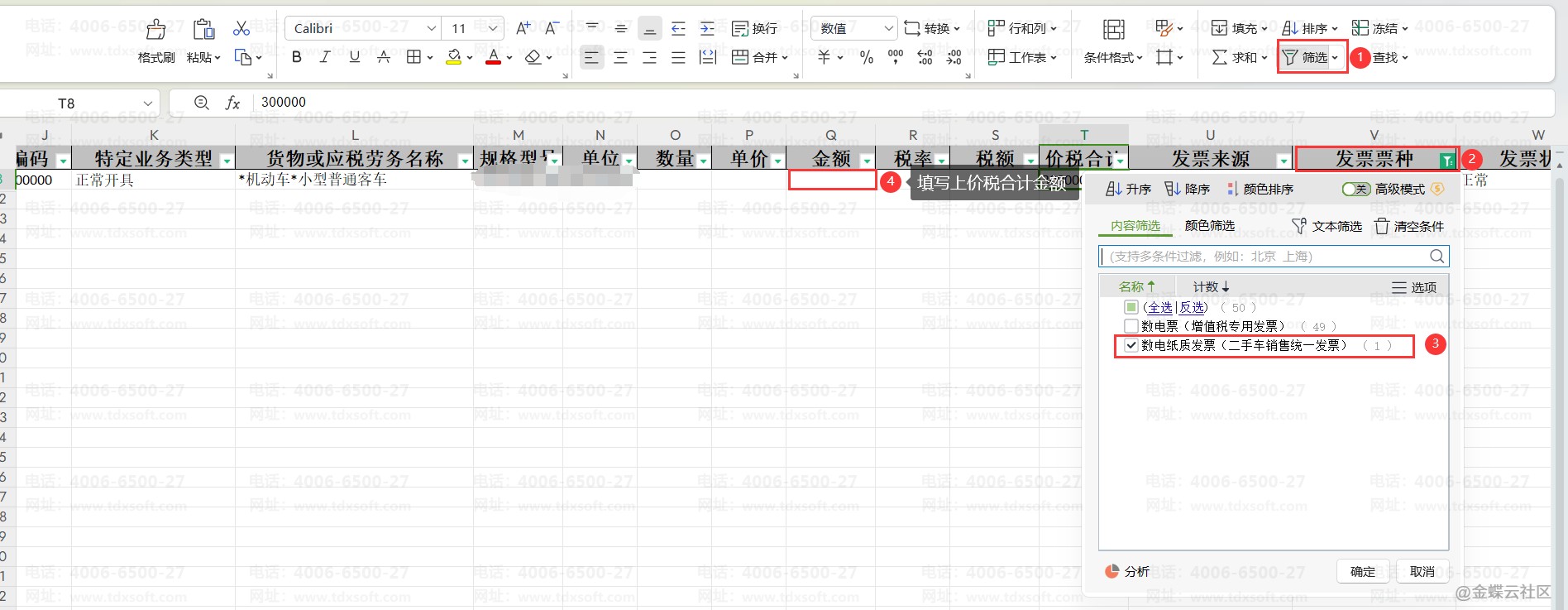Open the 货物或应税劳务名称 column filter dropdown
The width and height of the screenshot is (1568, 610).
coord(465,161)
